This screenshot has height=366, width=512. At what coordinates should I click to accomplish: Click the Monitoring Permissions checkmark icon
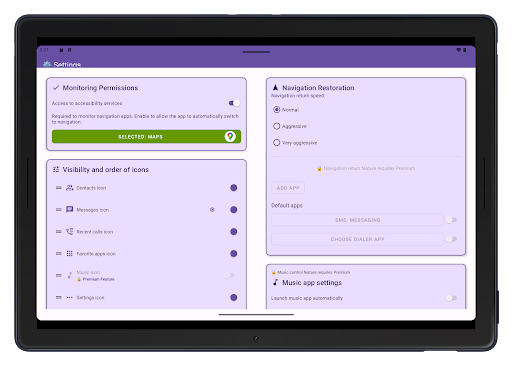(x=56, y=88)
